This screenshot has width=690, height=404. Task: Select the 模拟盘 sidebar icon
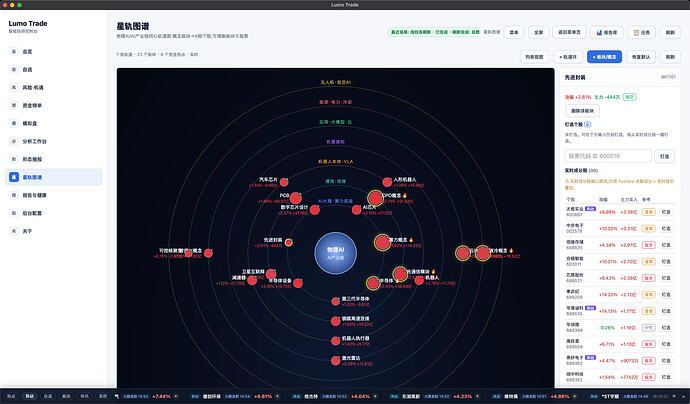click(x=14, y=123)
